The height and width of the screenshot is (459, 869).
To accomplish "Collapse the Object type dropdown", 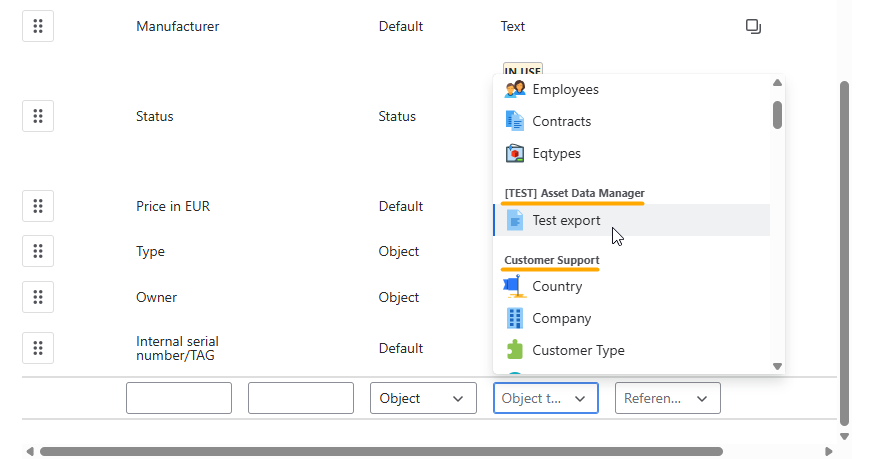I will pyautogui.click(x=546, y=398).
